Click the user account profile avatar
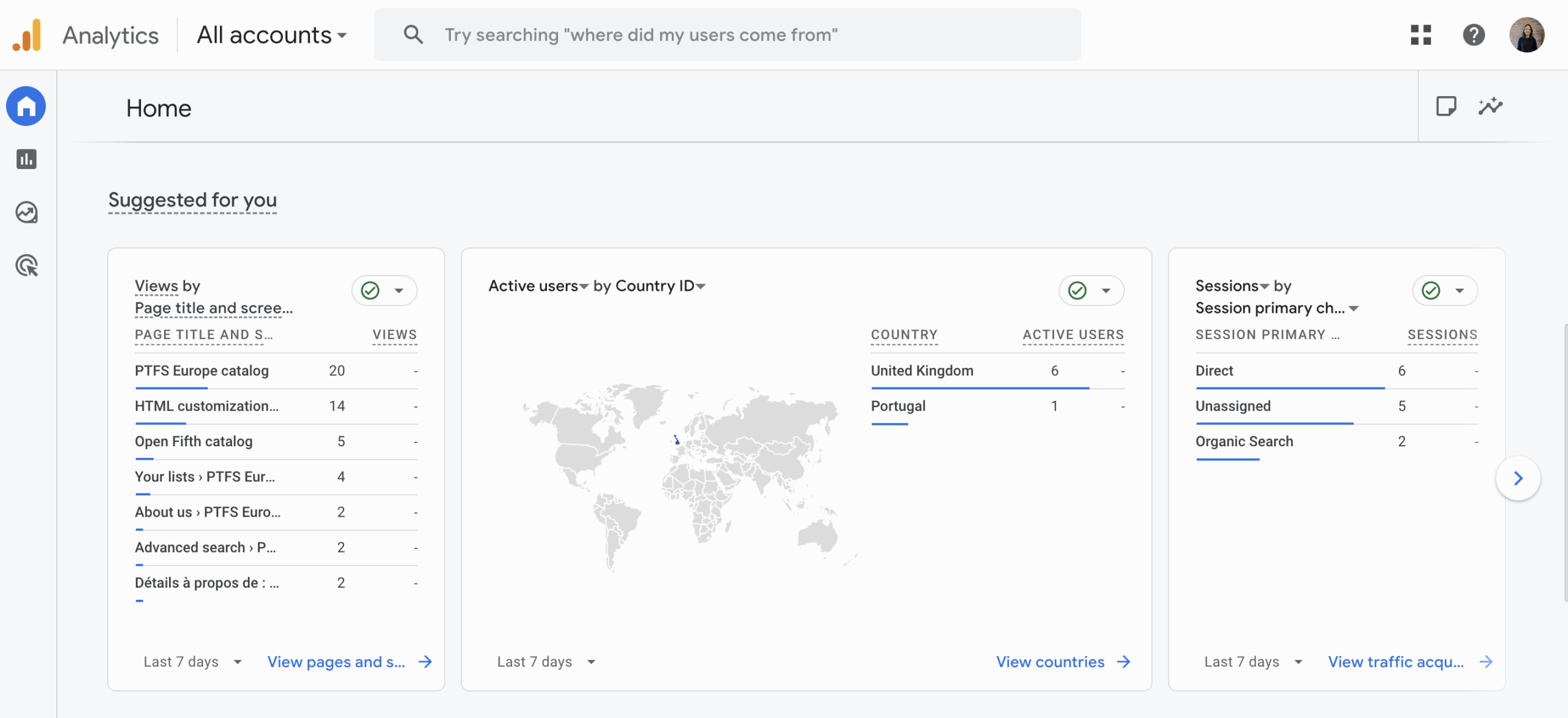This screenshot has width=1568, height=718. [1527, 35]
